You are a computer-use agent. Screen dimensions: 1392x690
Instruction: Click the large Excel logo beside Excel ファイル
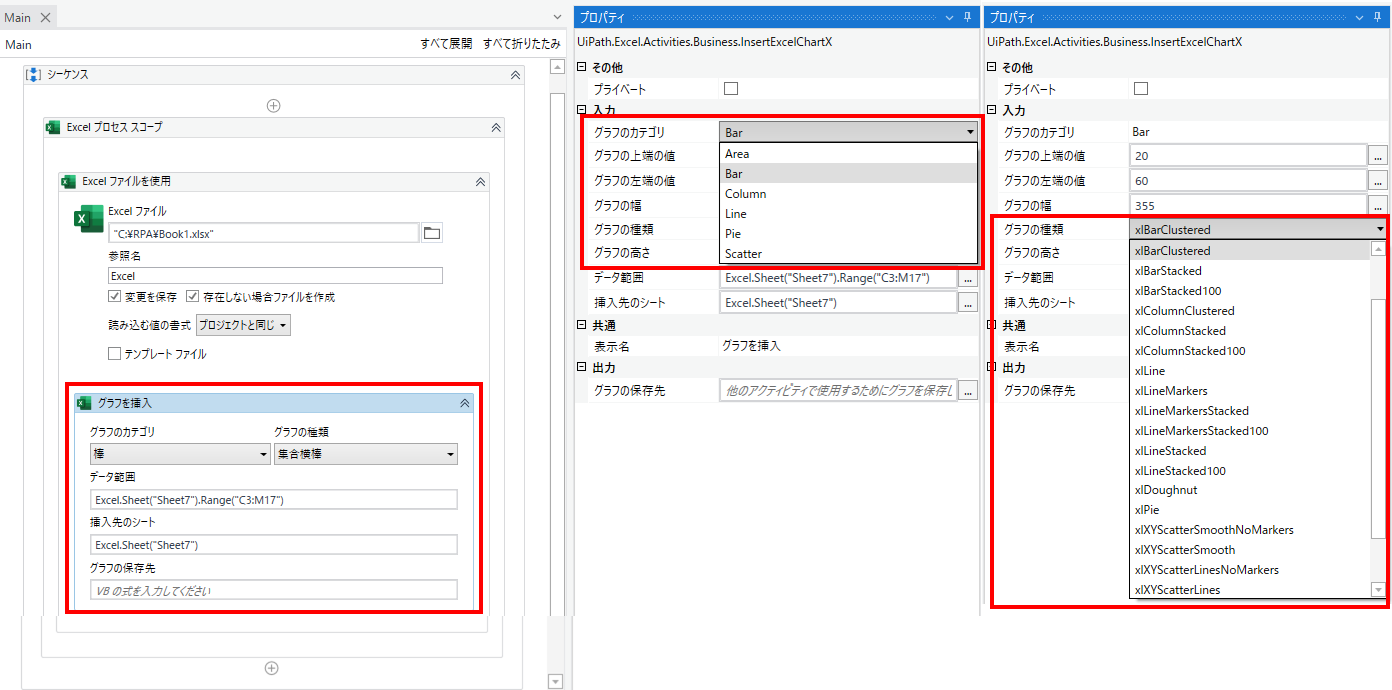[x=88, y=219]
